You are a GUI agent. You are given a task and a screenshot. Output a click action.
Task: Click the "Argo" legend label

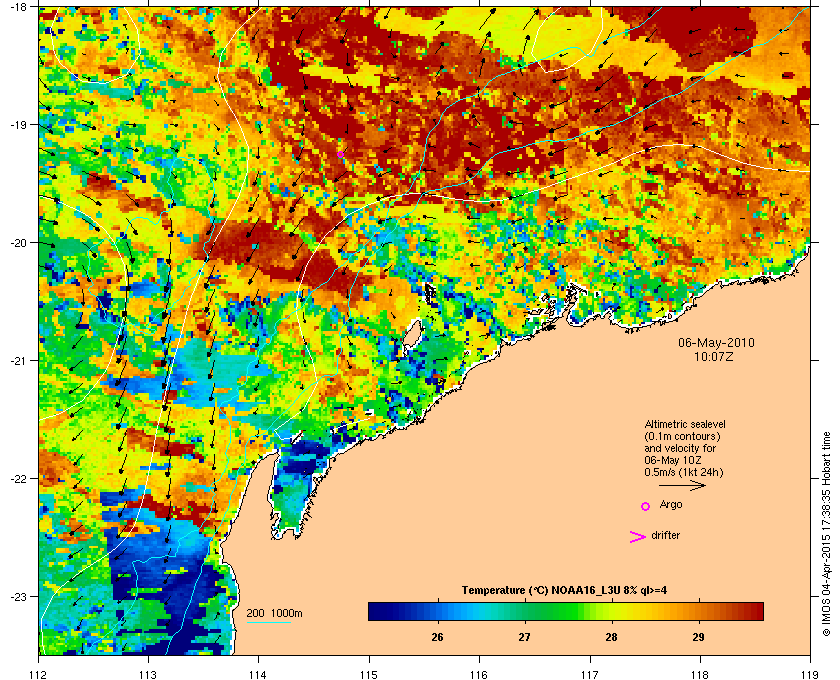[671, 505]
